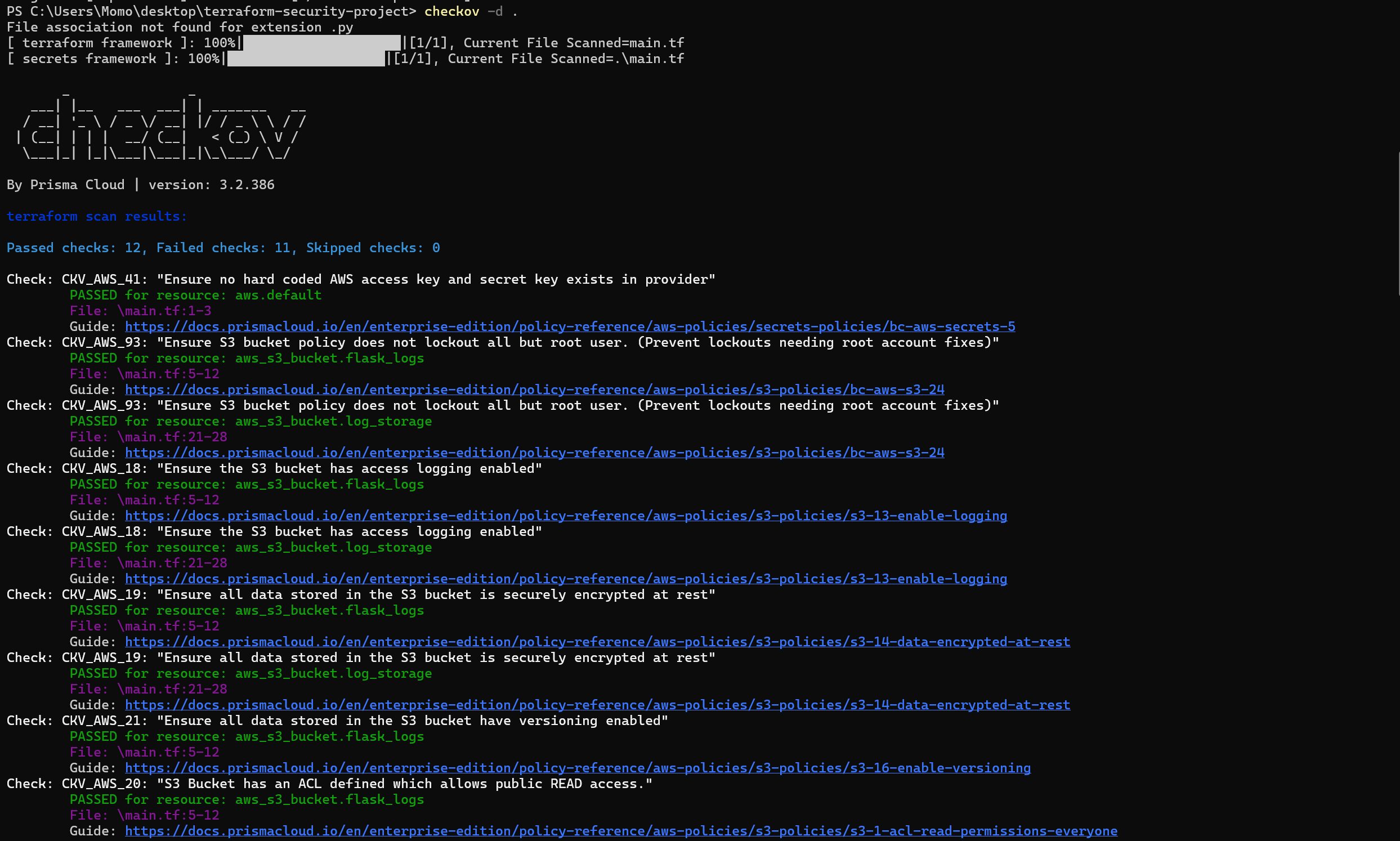The width and height of the screenshot is (1400, 841).
Task: Open s3-13-enable-logging guide link for log_storage
Action: click(565, 579)
